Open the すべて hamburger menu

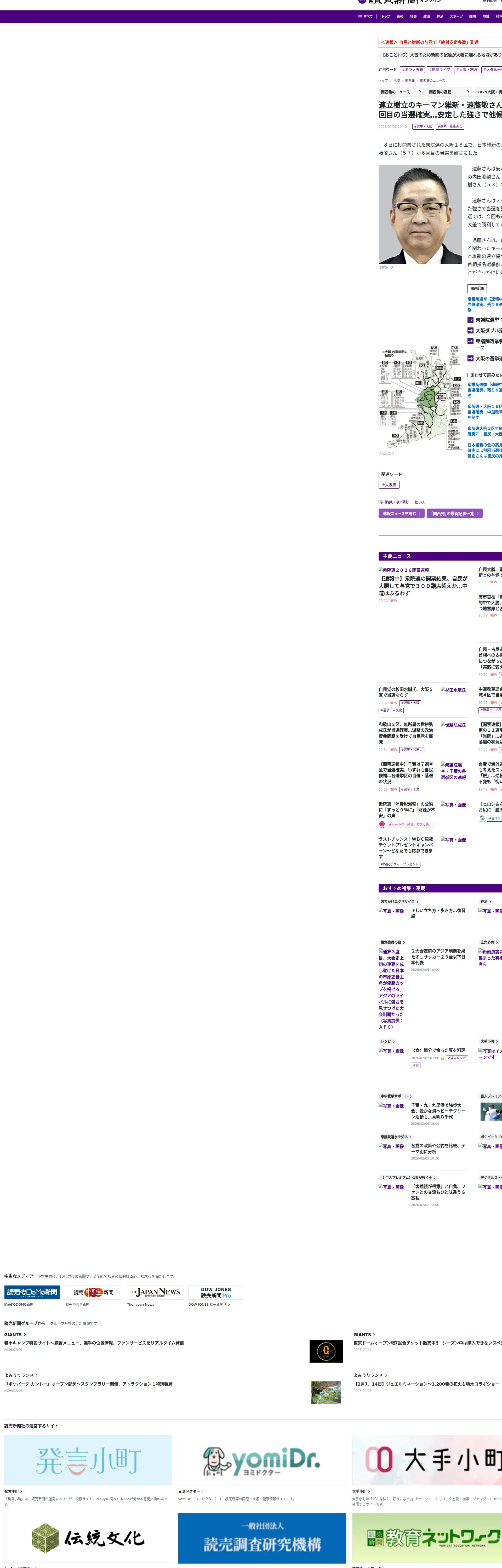[365, 16]
